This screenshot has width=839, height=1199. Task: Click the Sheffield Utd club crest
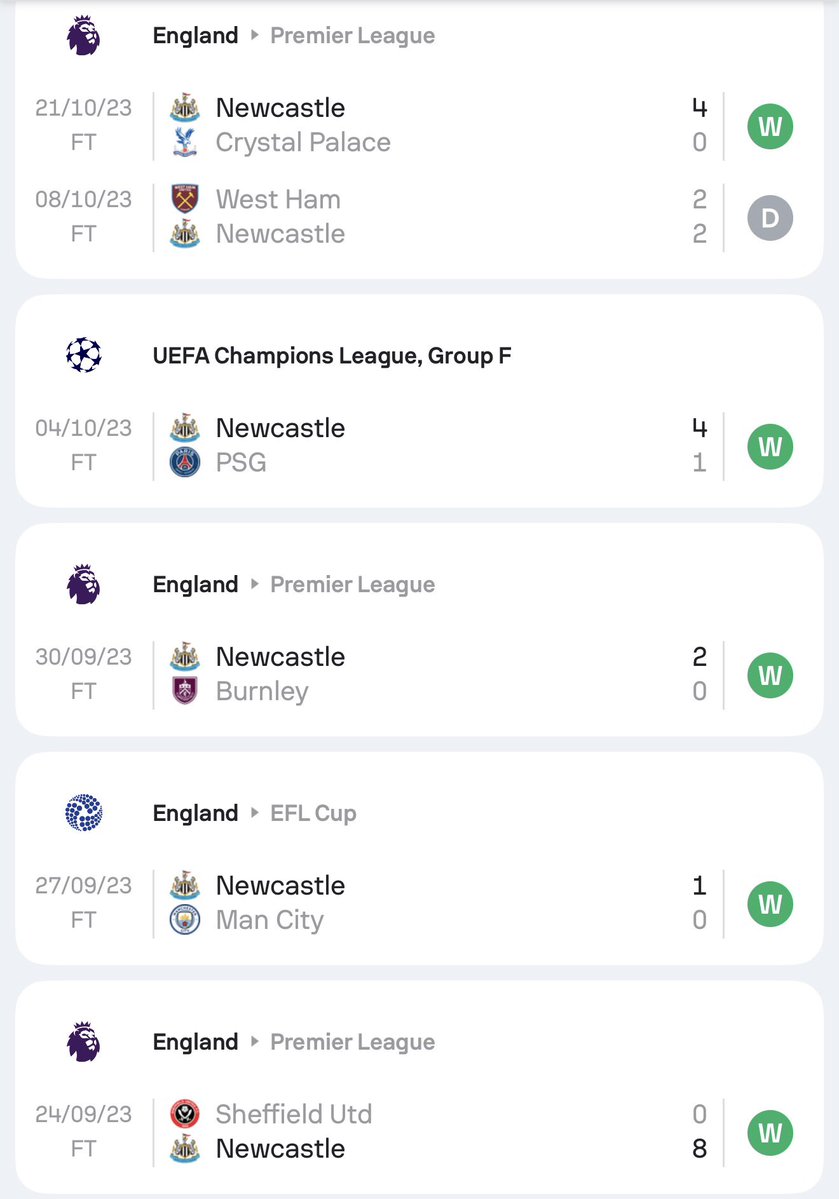pyautogui.click(x=184, y=1114)
